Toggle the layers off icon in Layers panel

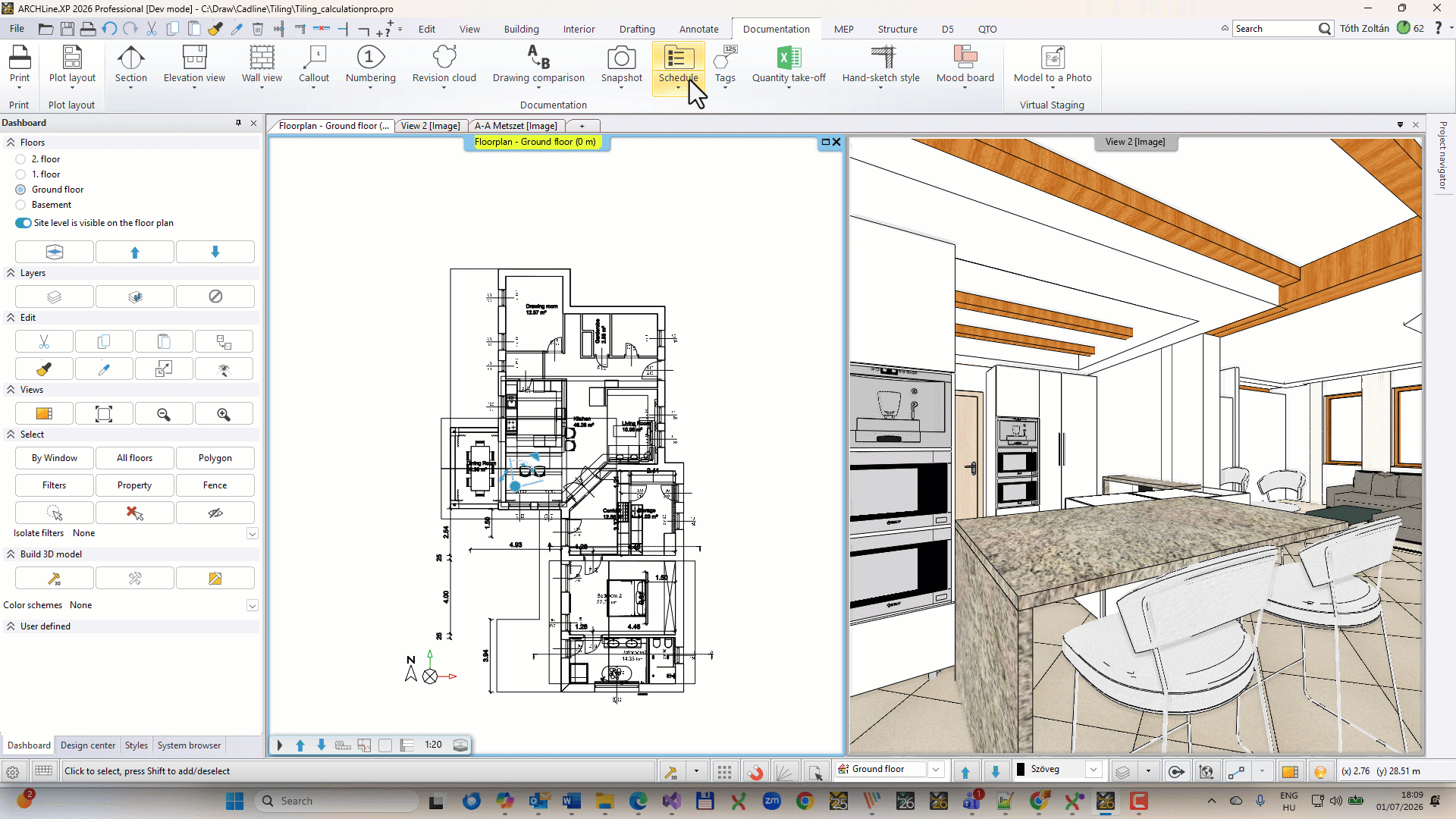click(215, 297)
